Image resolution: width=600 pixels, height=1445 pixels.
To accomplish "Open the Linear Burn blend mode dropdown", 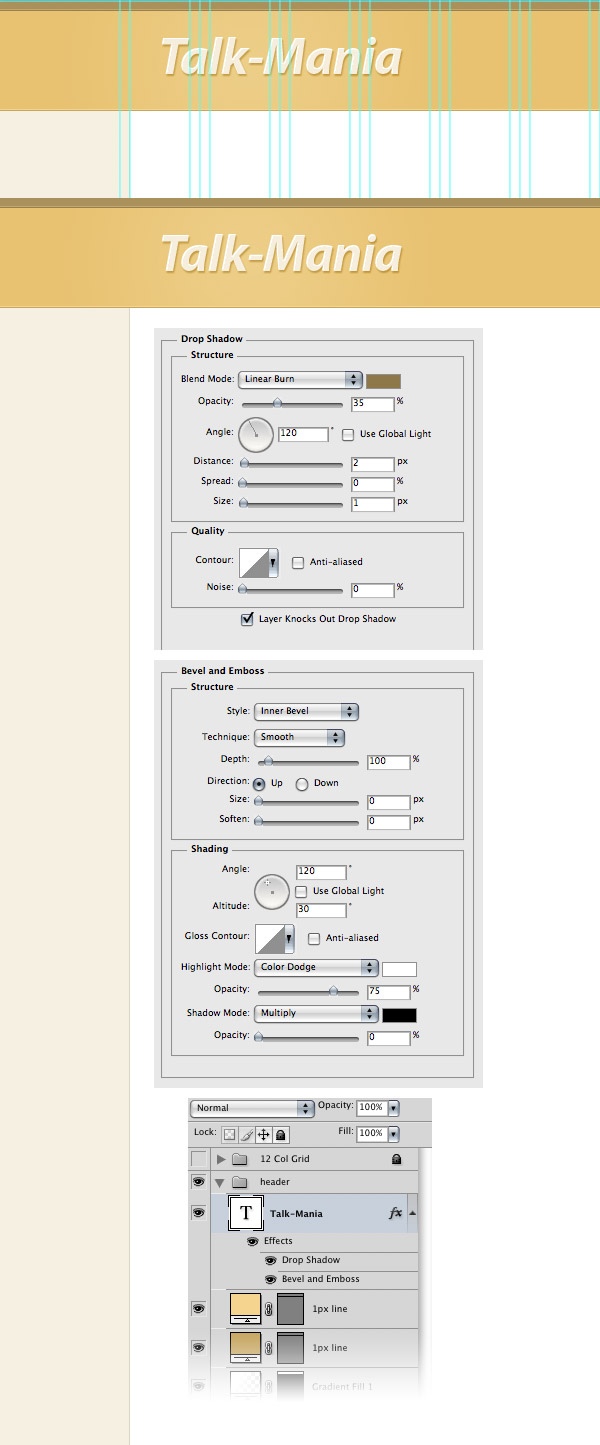I will point(300,380).
